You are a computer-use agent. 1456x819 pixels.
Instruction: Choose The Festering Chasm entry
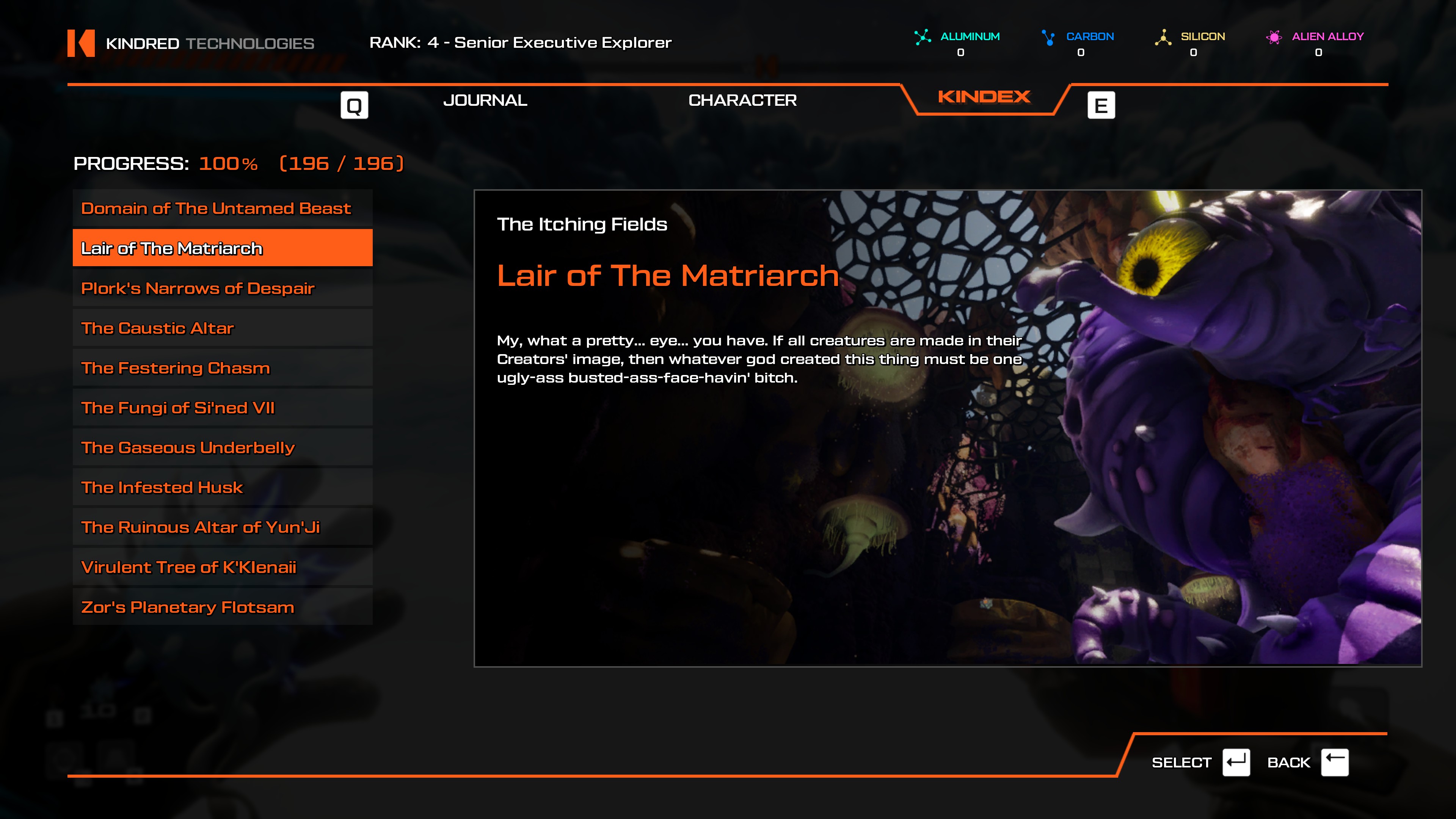223,367
